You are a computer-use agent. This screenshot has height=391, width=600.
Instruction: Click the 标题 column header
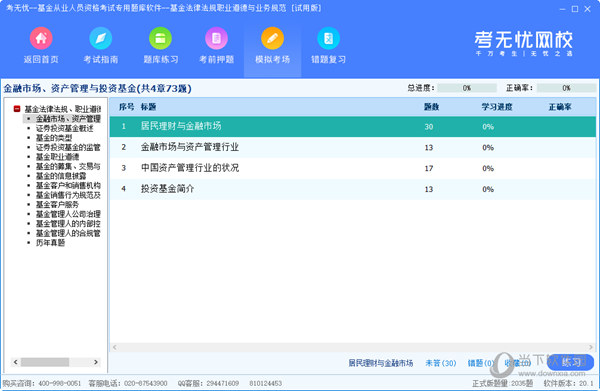click(148, 107)
